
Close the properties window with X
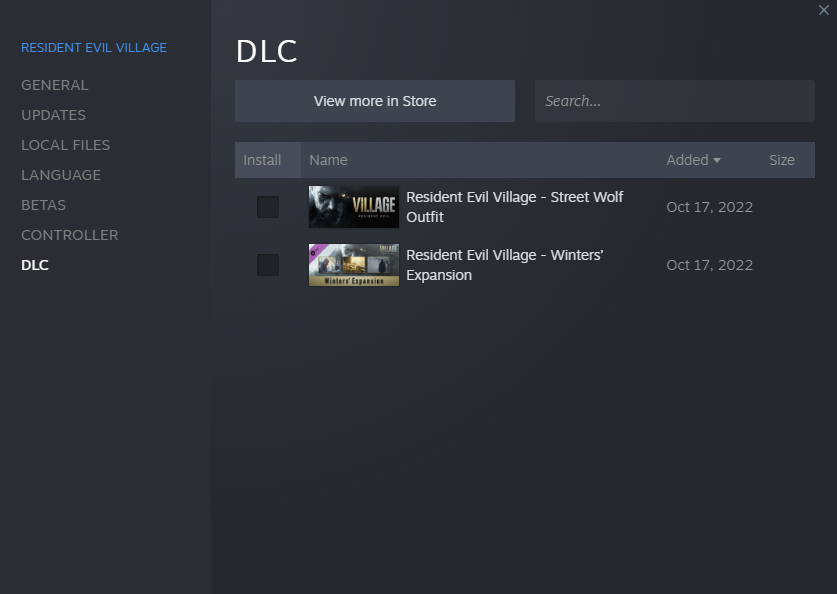click(x=823, y=10)
